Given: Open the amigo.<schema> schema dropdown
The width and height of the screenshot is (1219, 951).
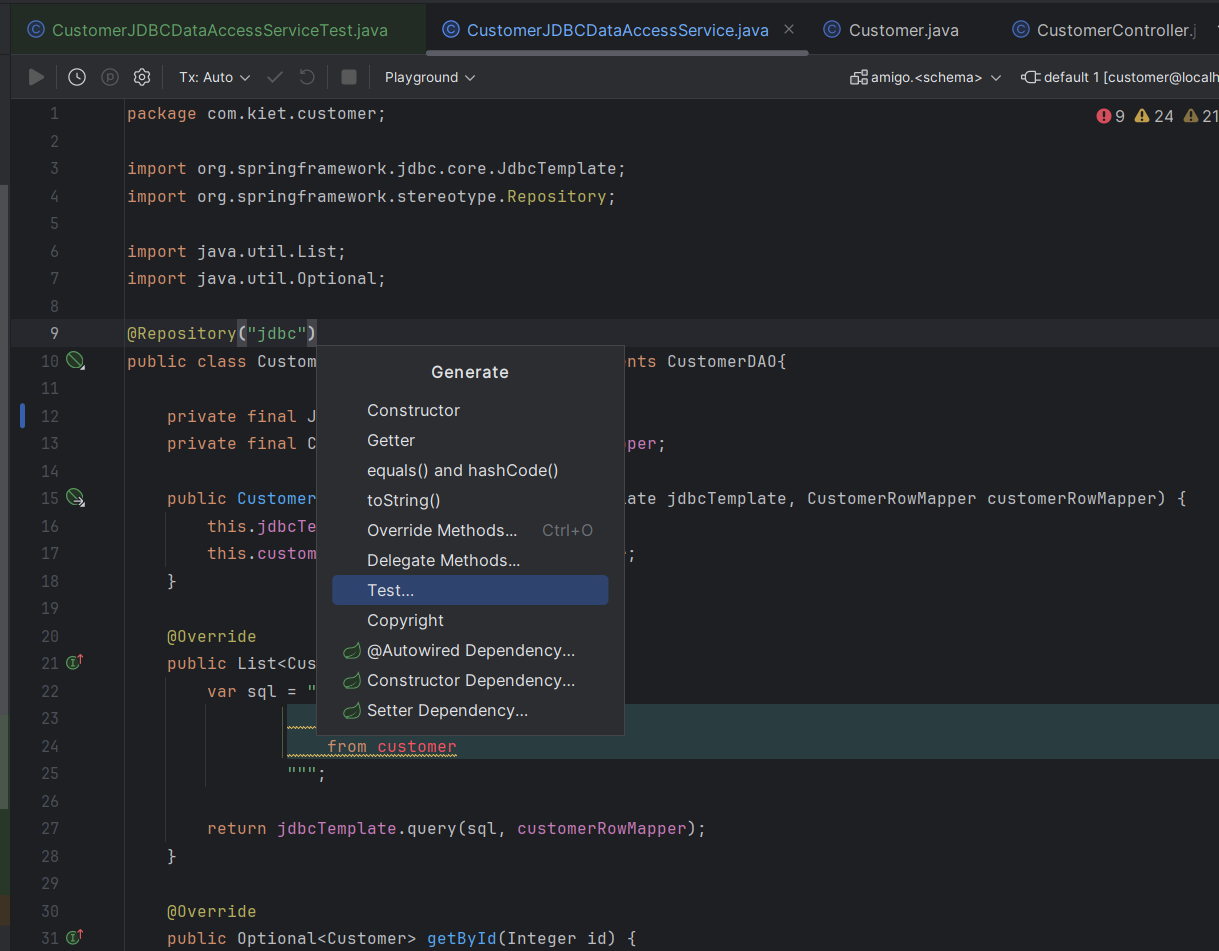Looking at the screenshot, I should click(x=926, y=77).
